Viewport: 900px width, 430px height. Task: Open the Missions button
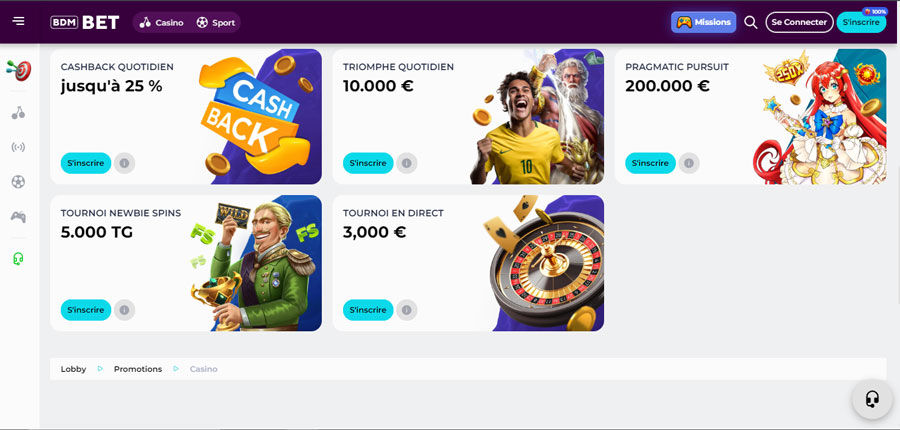[704, 22]
